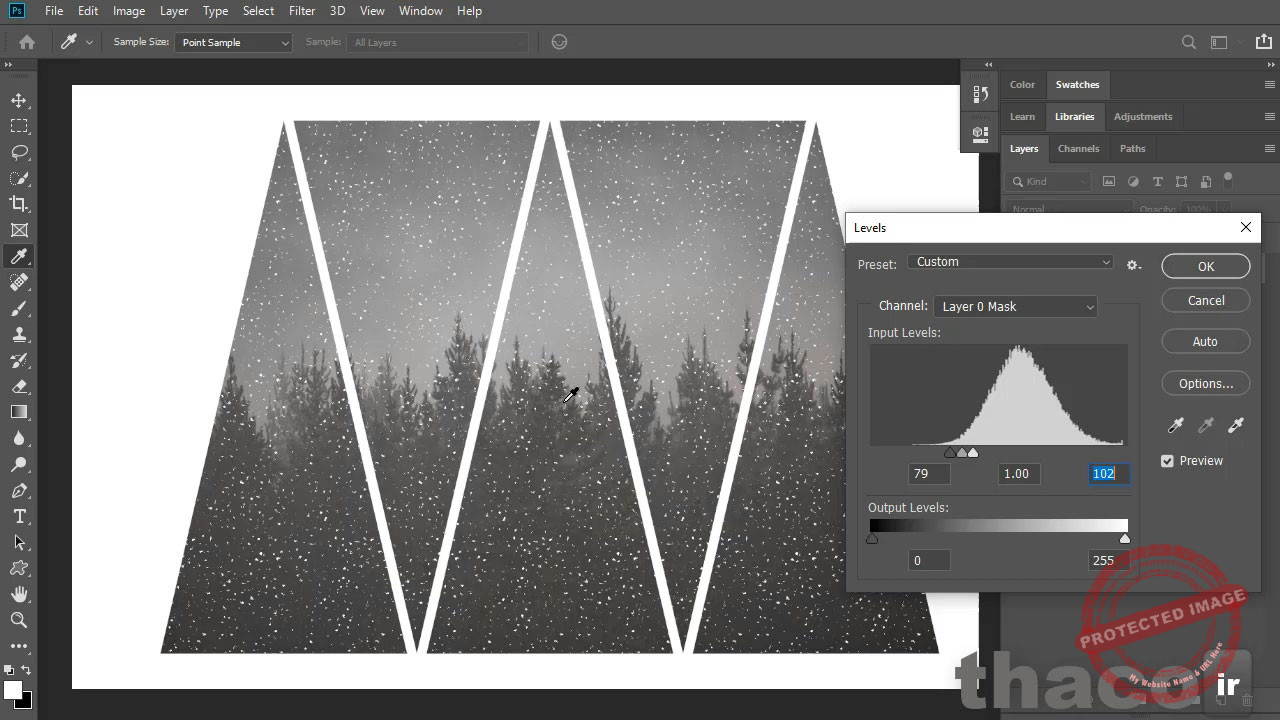Choose the Type tool

click(x=19, y=516)
